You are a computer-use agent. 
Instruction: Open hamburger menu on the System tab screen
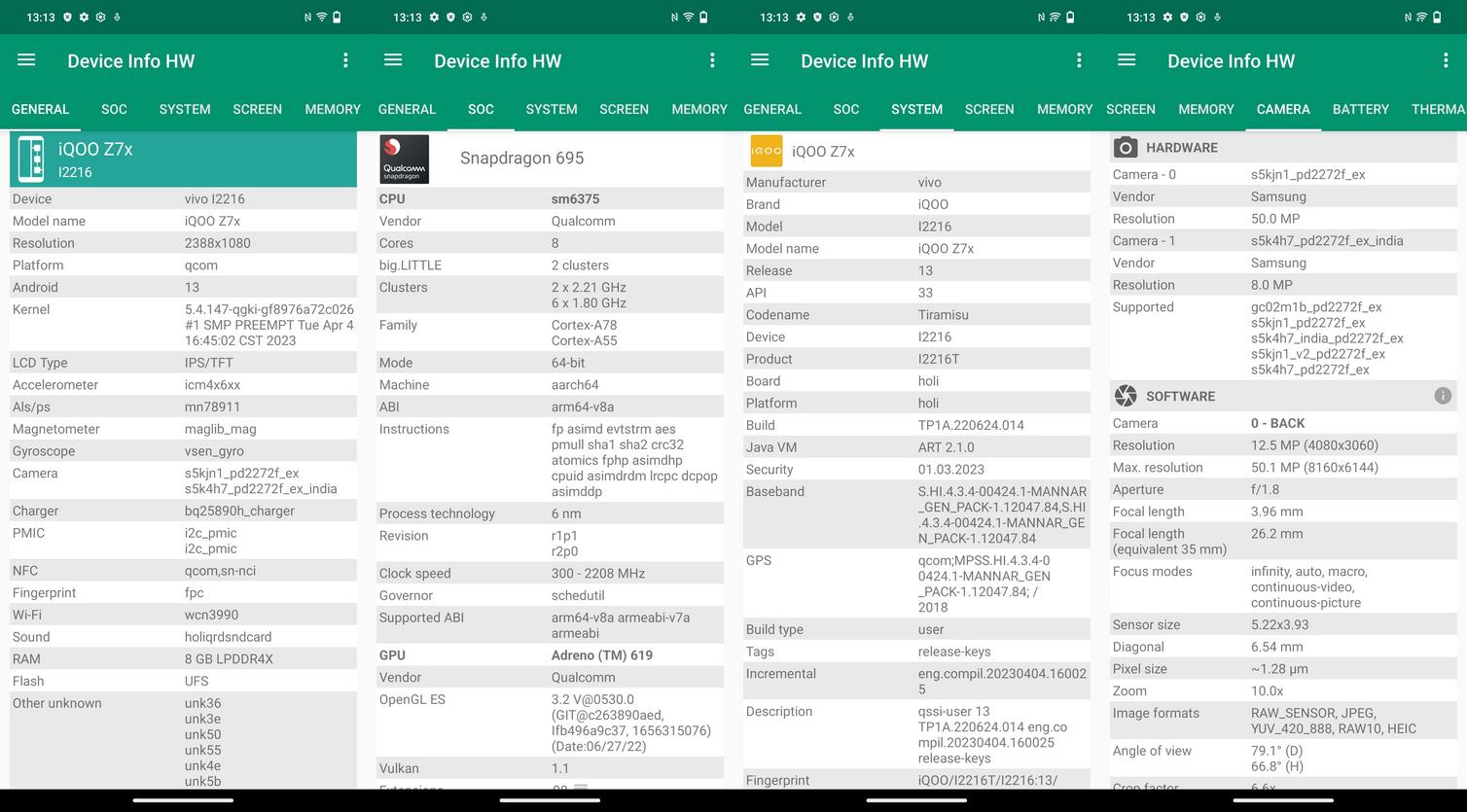(x=760, y=60)
